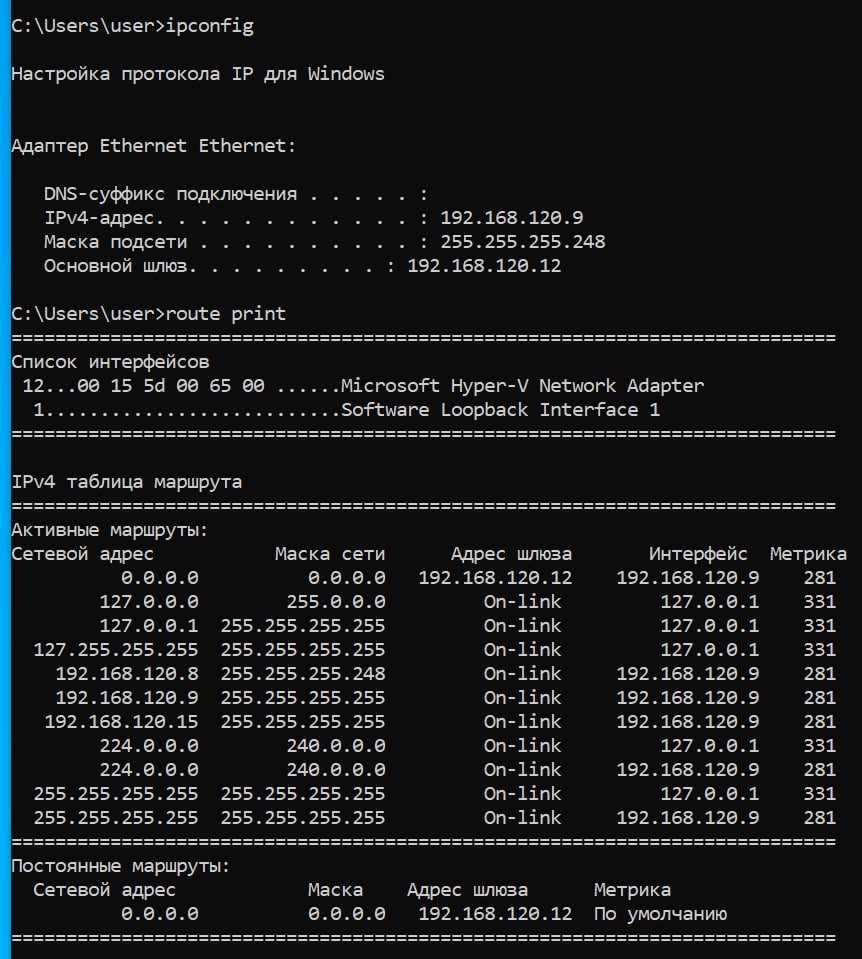Viewport: 862px width, 959px height.
Task: Click 'Адрес шлюза' header in active routes
Action: click(511, 554)
